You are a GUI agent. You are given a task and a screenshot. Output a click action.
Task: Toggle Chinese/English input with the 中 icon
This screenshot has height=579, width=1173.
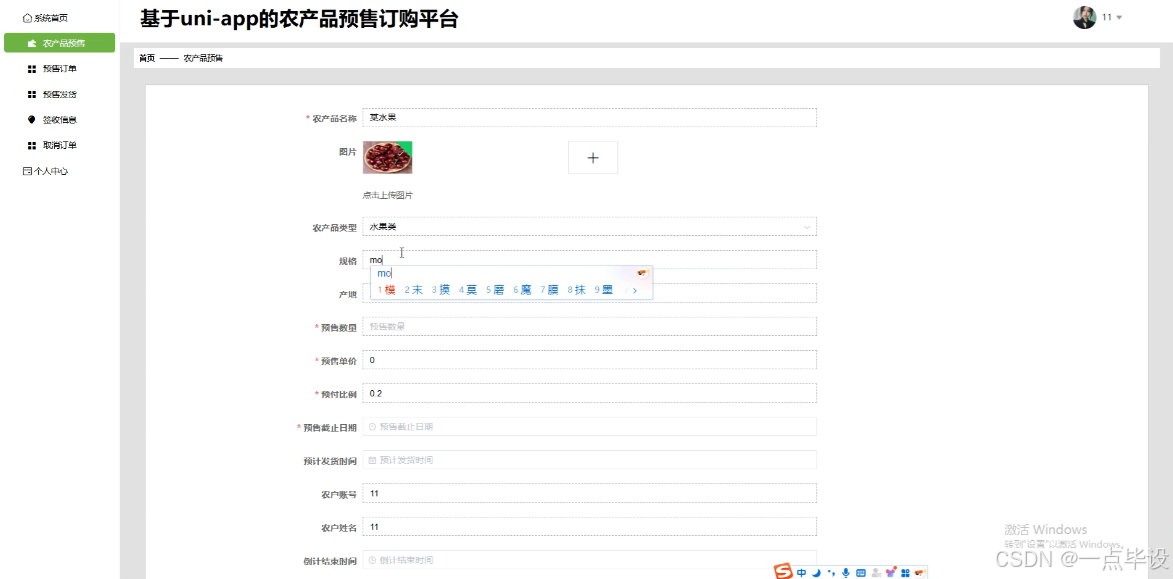point(802,572)
